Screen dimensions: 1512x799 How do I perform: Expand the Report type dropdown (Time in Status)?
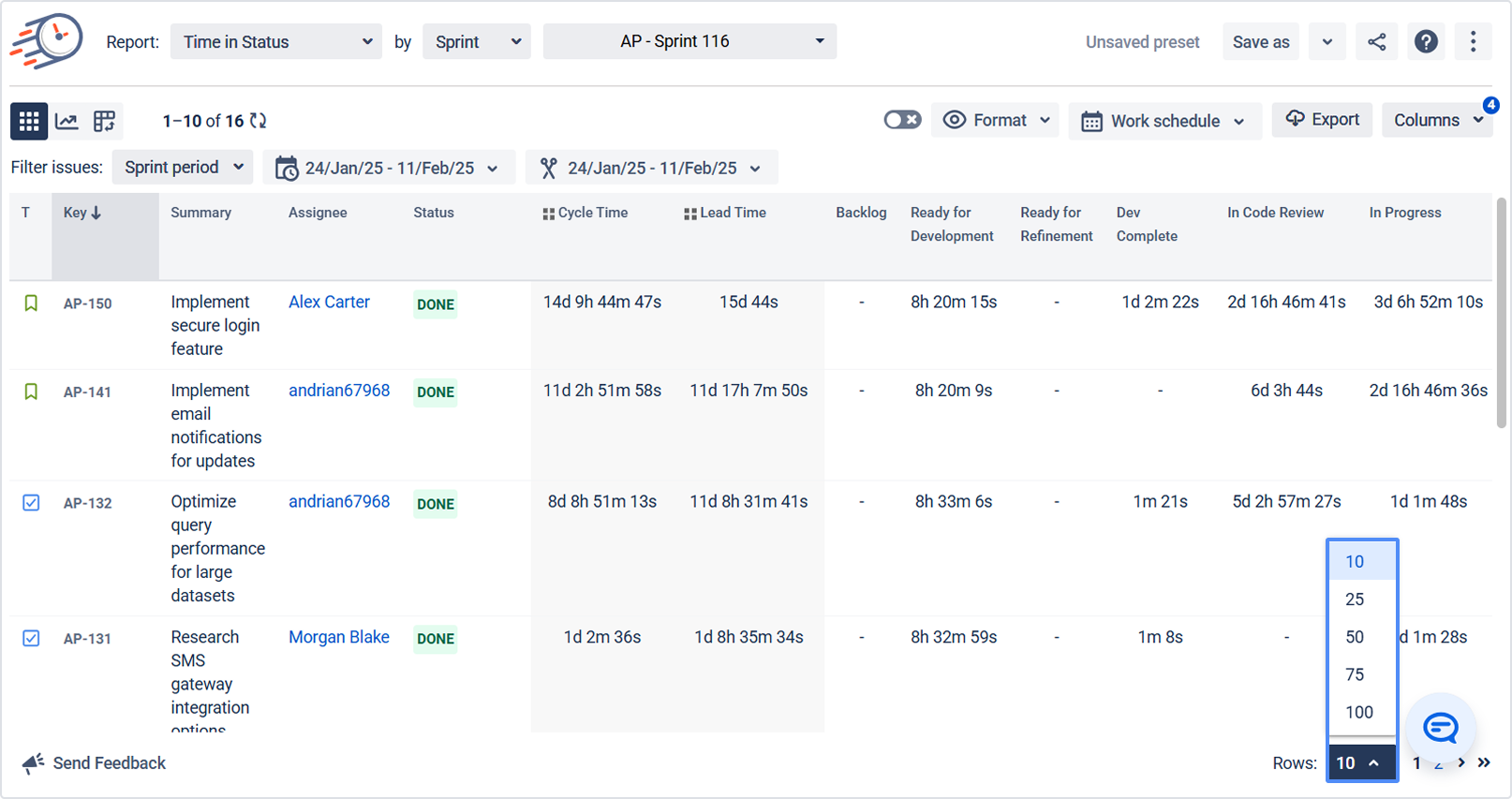(x=276, y=42)
